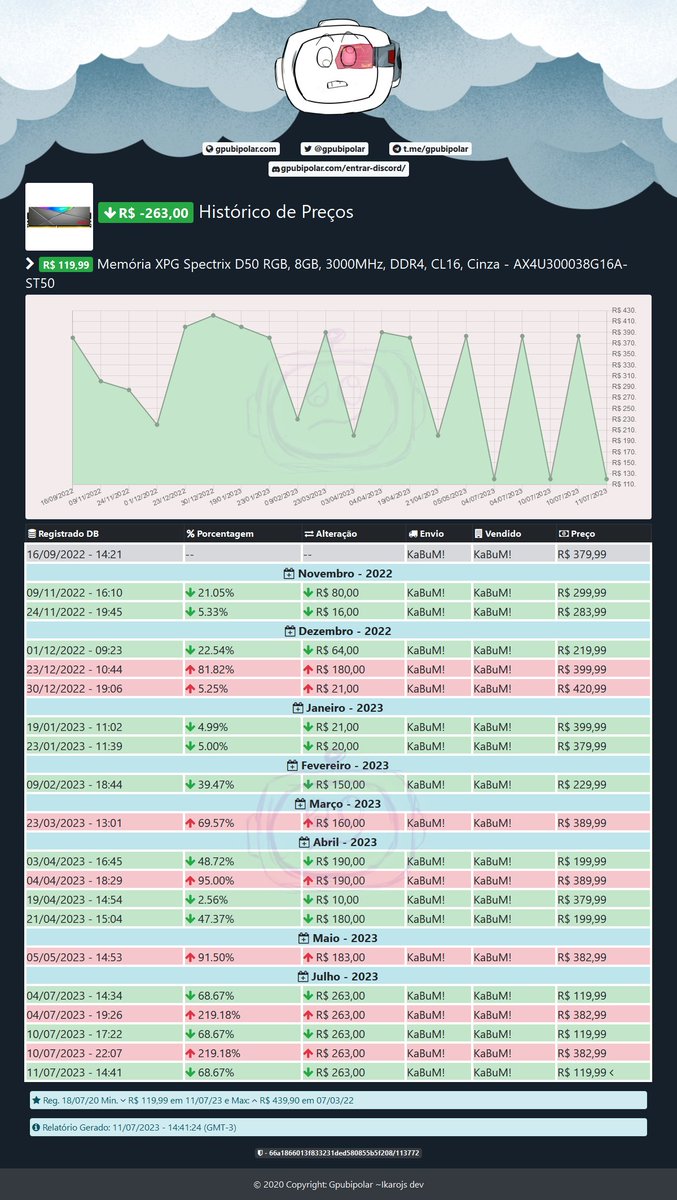Click the chevron before the product name
This screenshot has height=1200, width=677.
tap(30, 264)
